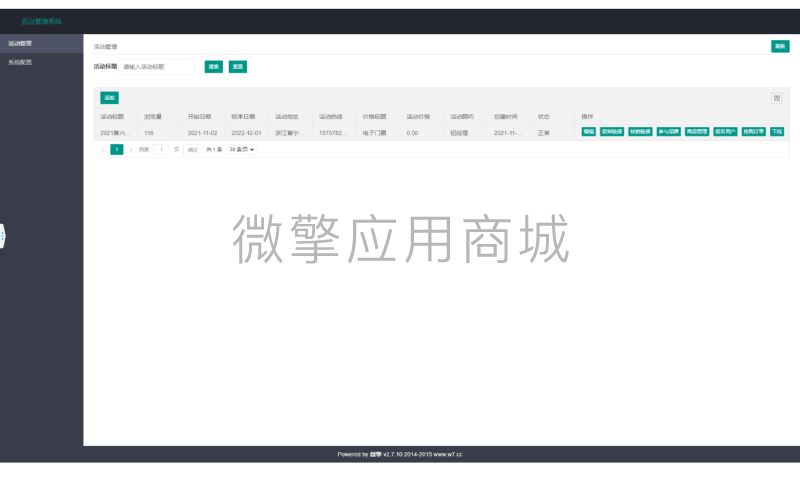
Task: Open 活动管理 in the sidebar
Action: tap(41, 43)
